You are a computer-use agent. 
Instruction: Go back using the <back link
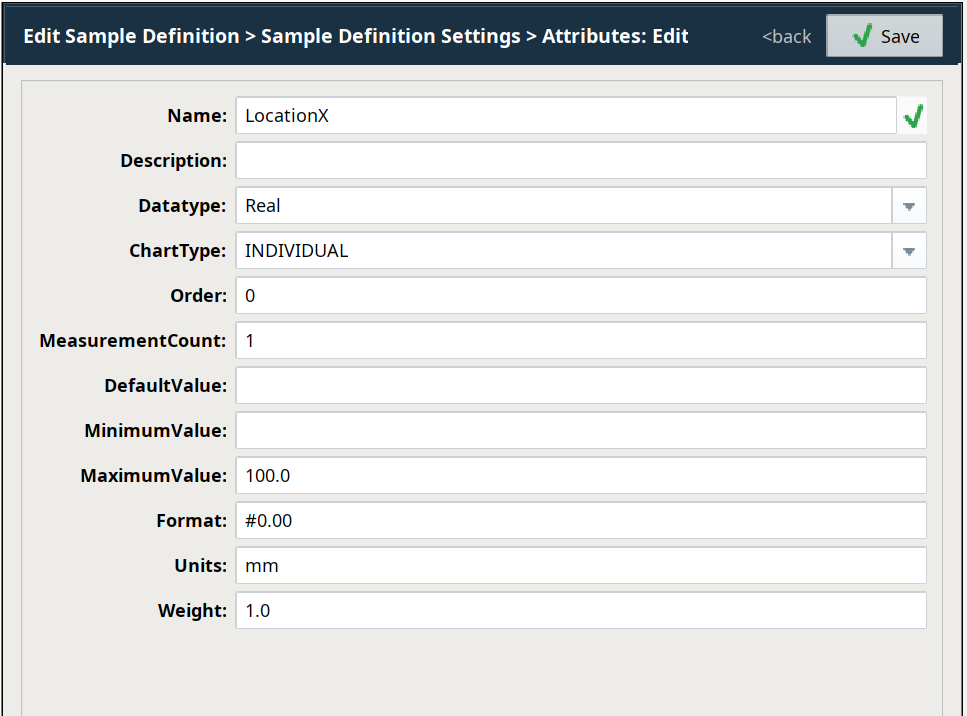click(x=787, y=37)
